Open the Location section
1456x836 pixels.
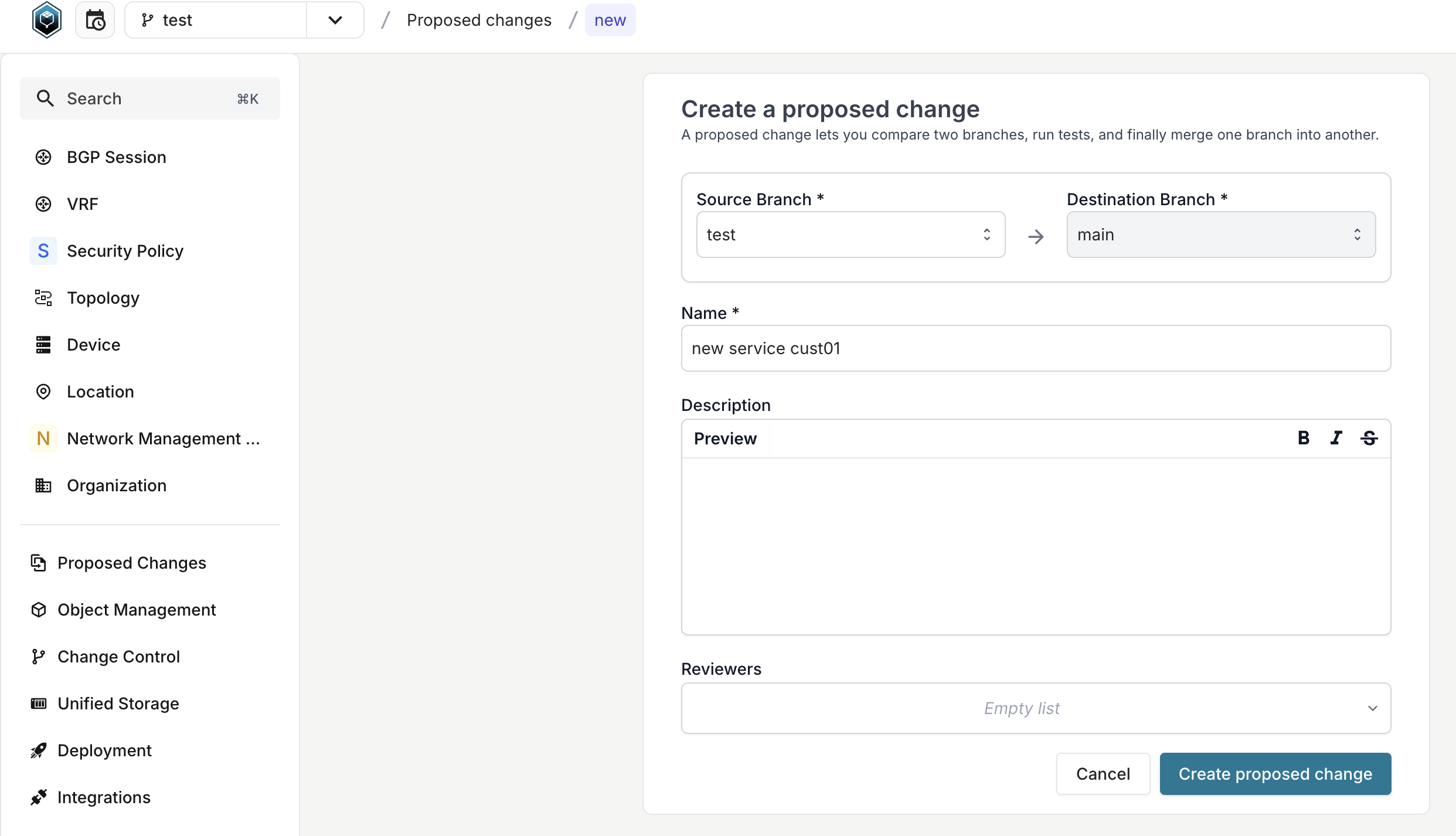tap(100, 391)
